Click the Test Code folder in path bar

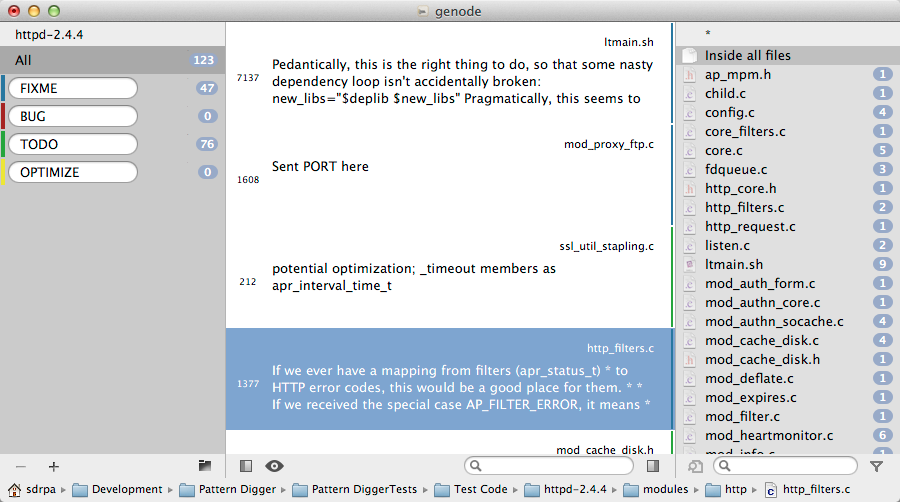(x=471, y=489)
